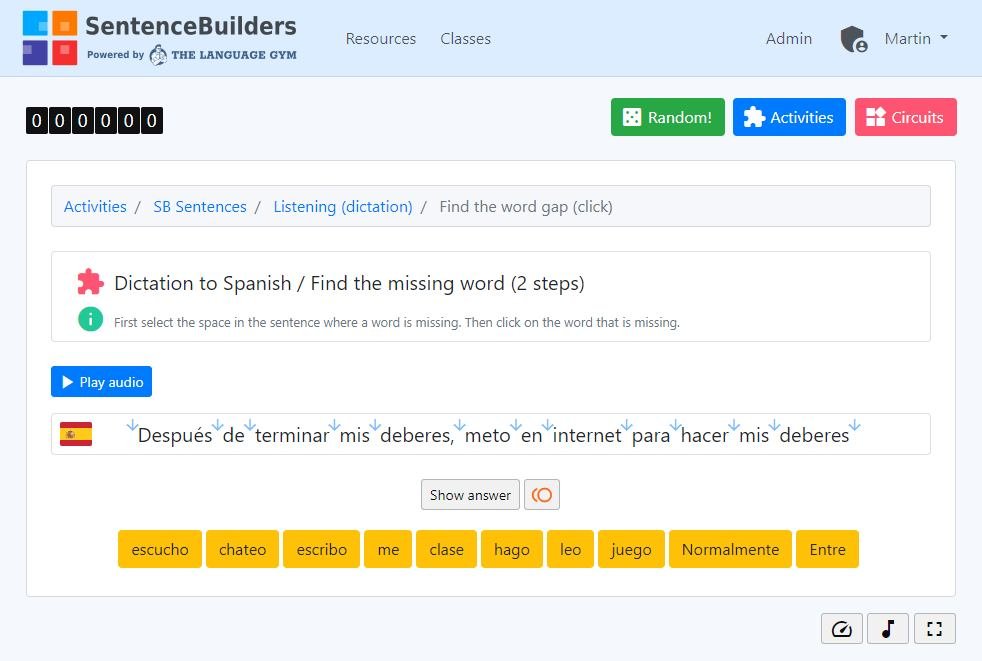Click the SentenceBuilders logo
Viewport: 982px width, 661px height.
[x=160, y=38]
